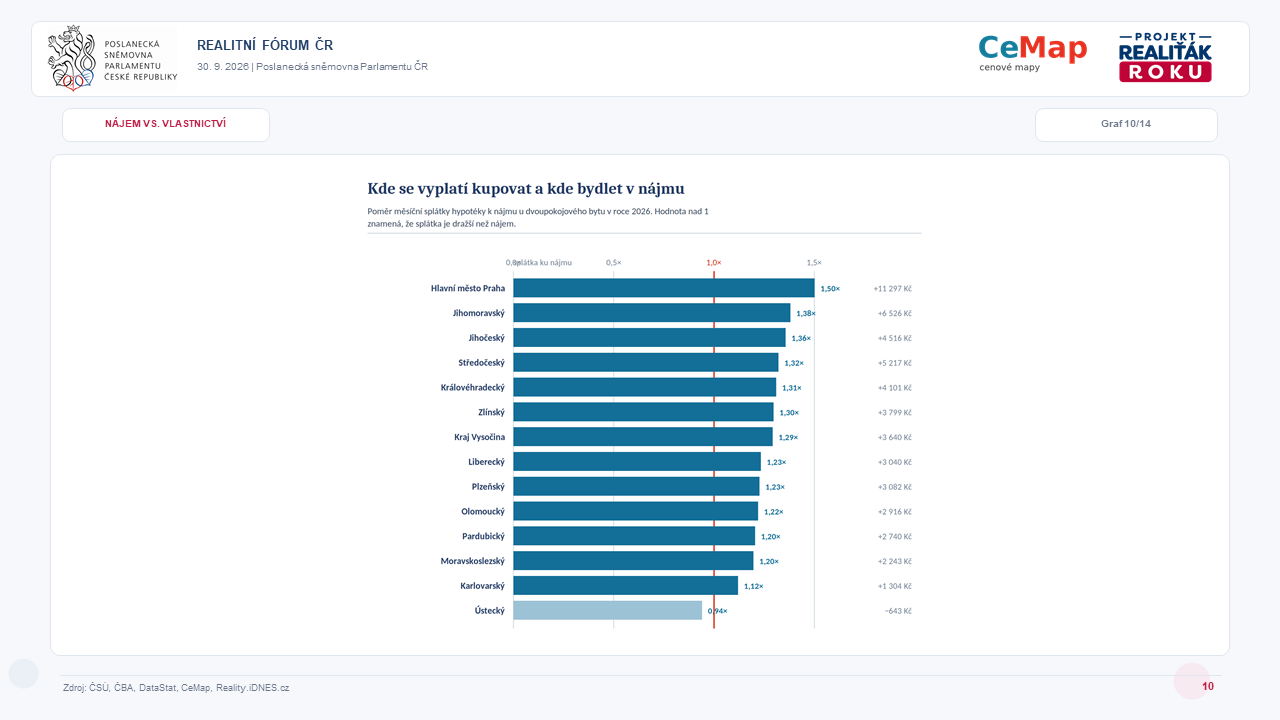Select the light-blue Ústecký bar
1280x720 pixels.
tap(608, 610)
